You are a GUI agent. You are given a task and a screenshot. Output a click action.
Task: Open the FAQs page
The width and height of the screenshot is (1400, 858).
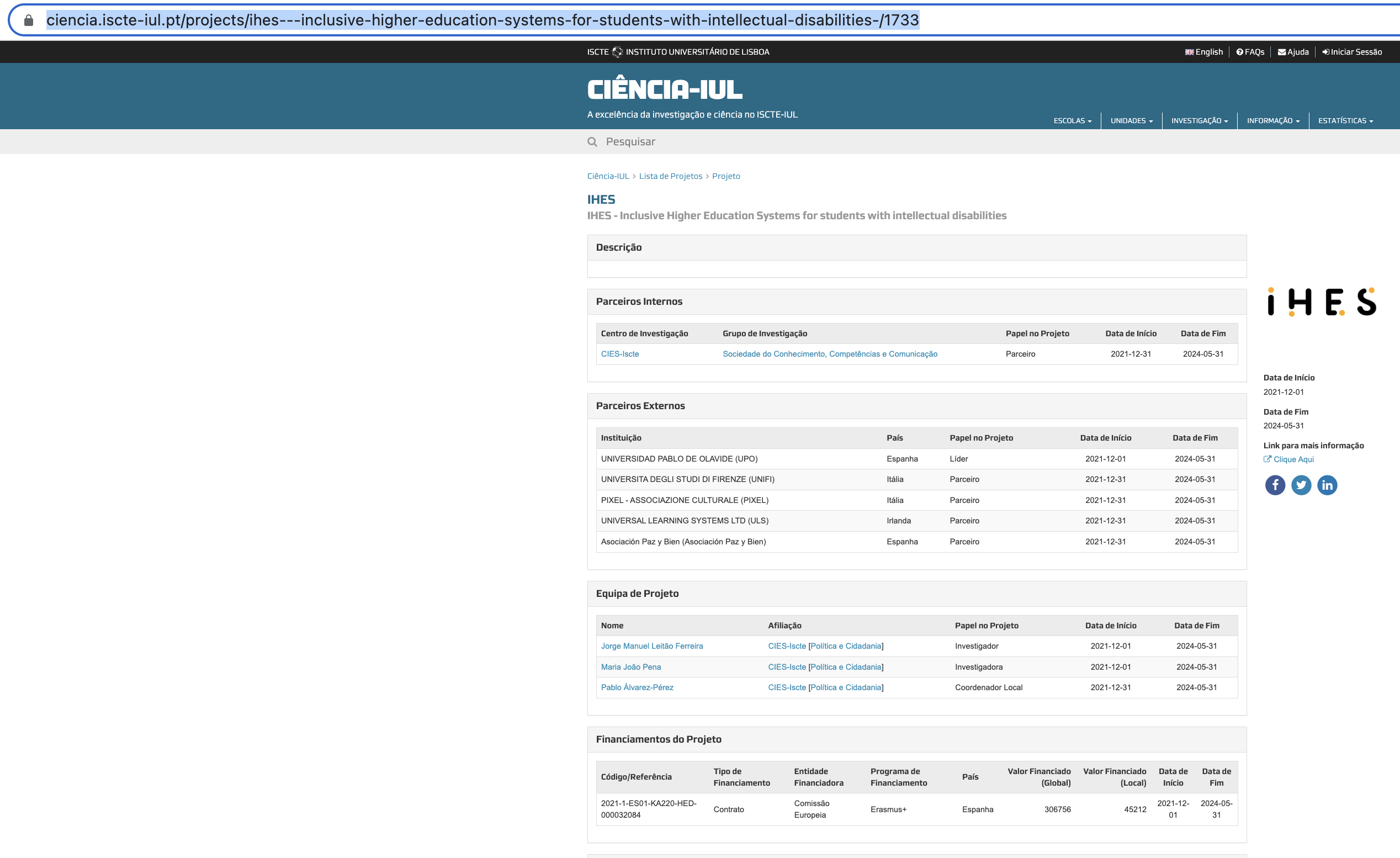pos(1250,52)
